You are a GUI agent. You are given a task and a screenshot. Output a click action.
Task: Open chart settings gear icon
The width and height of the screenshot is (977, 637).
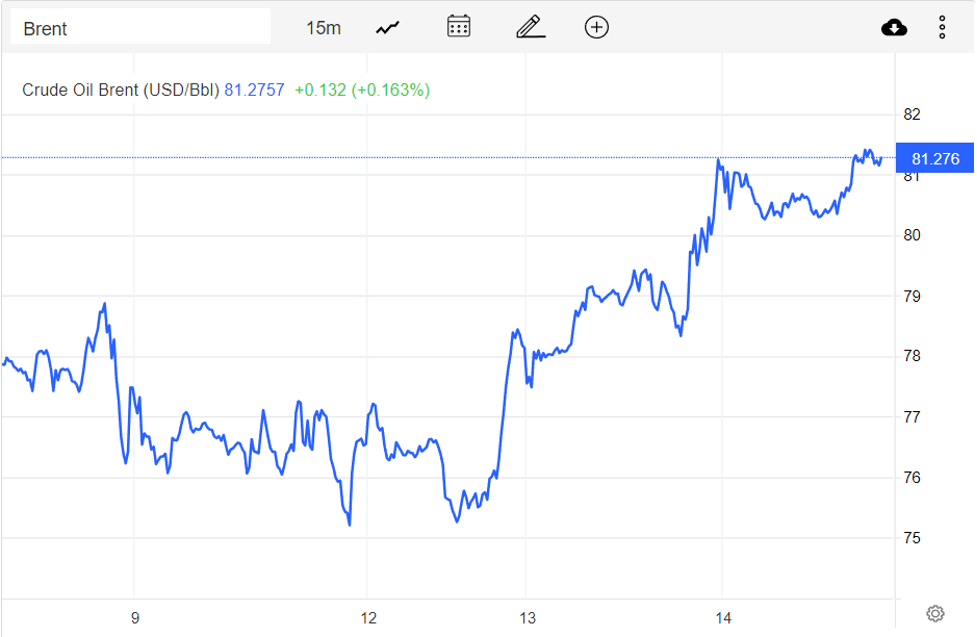pyautogui.click(x=936, y=613)
